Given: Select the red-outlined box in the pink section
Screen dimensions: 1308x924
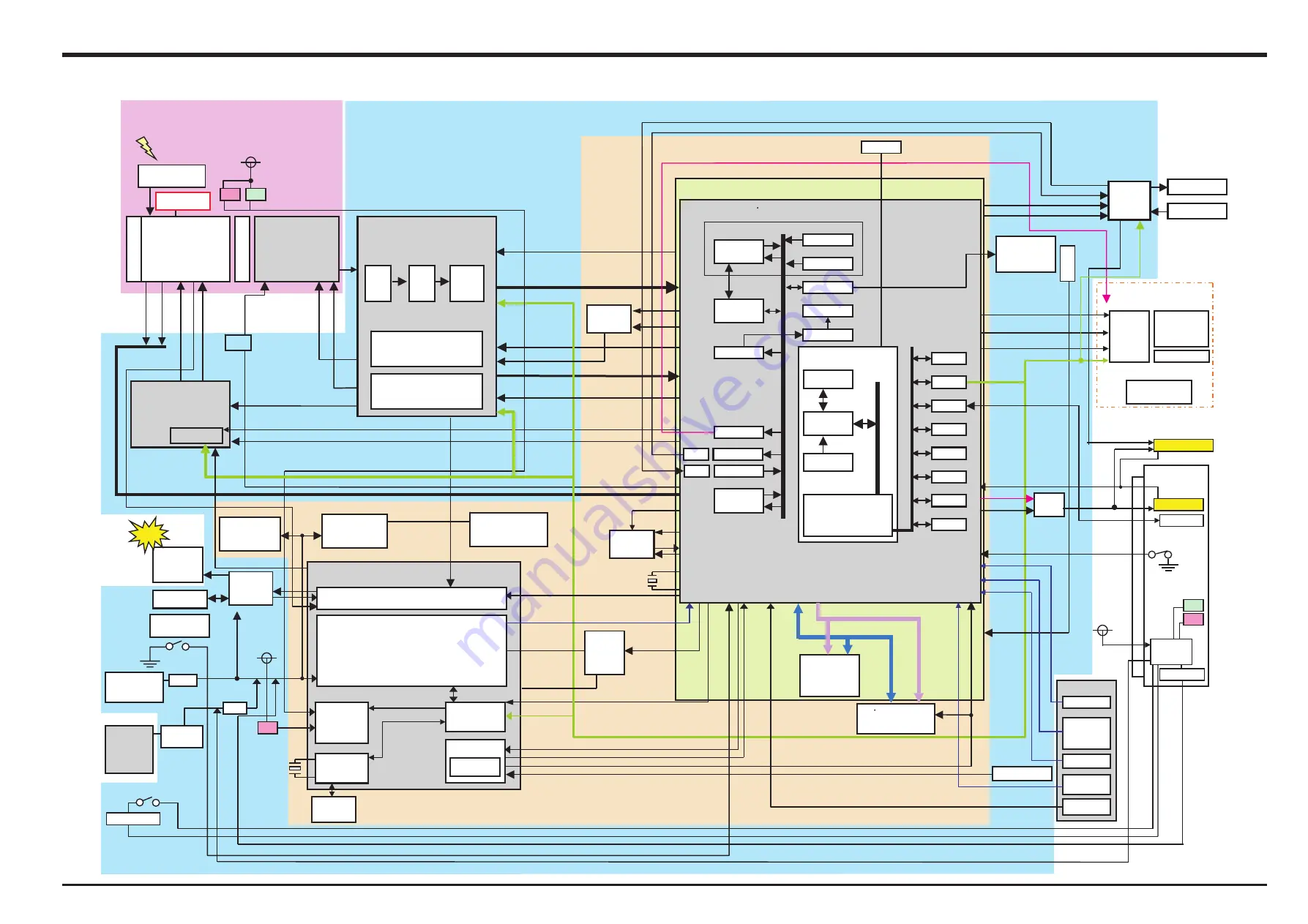Looking at the screenshot, I should [183, 200].
